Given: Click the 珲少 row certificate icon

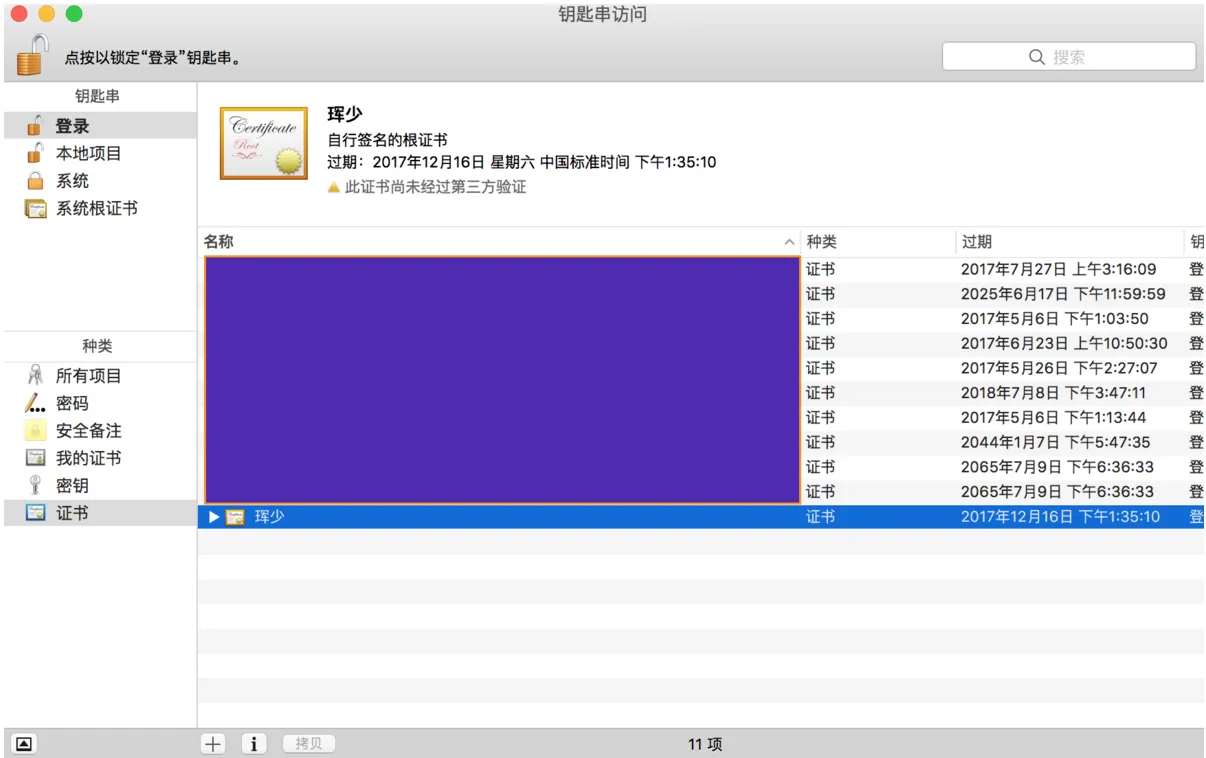Looking at the screenshot, I should point(235,517).
